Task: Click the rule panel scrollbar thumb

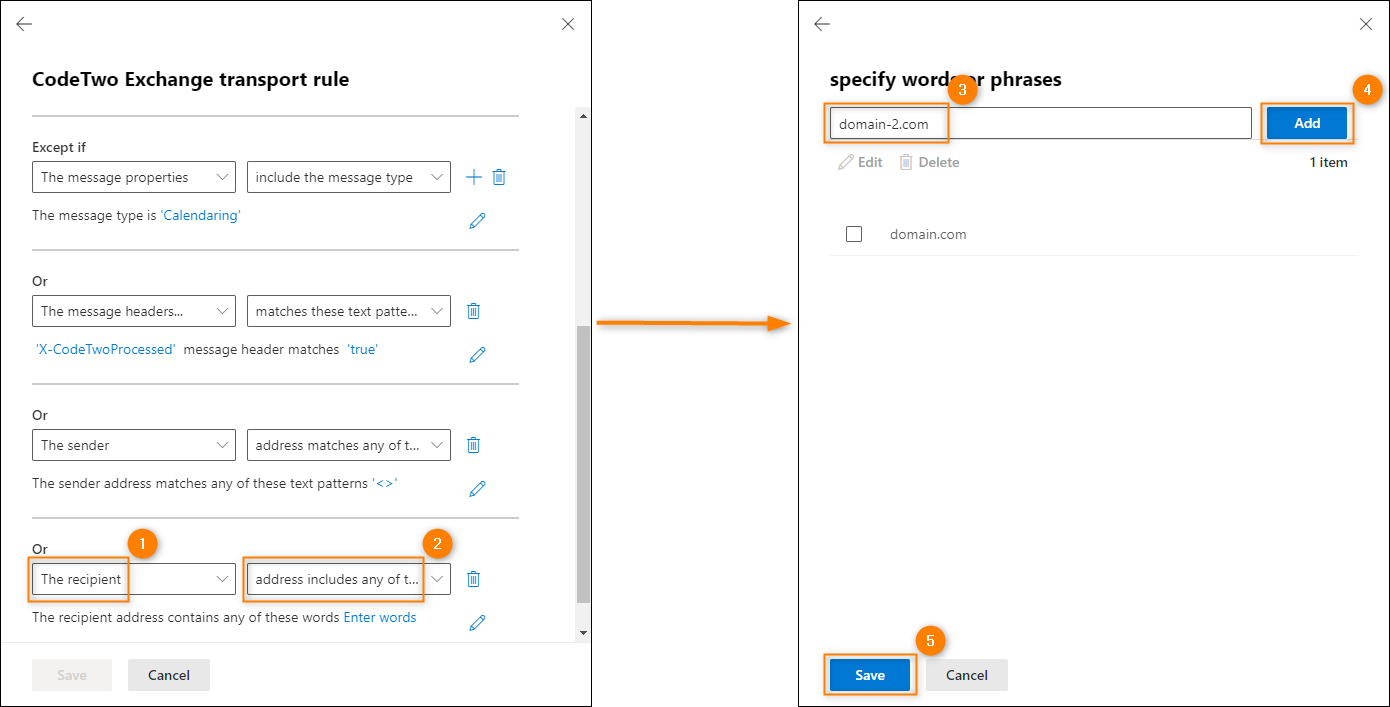Action: (584, 464)
